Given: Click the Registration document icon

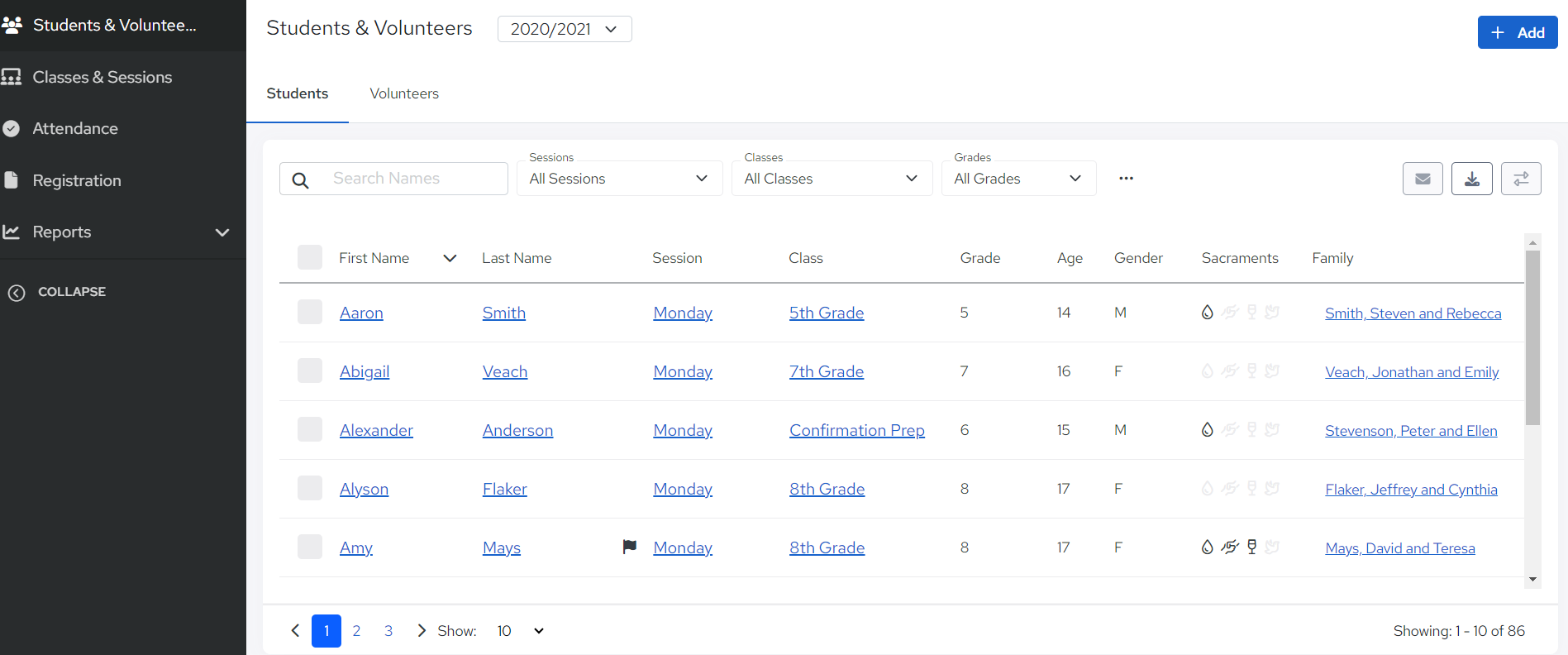Looking at the screenshot, I should point(12,179).
